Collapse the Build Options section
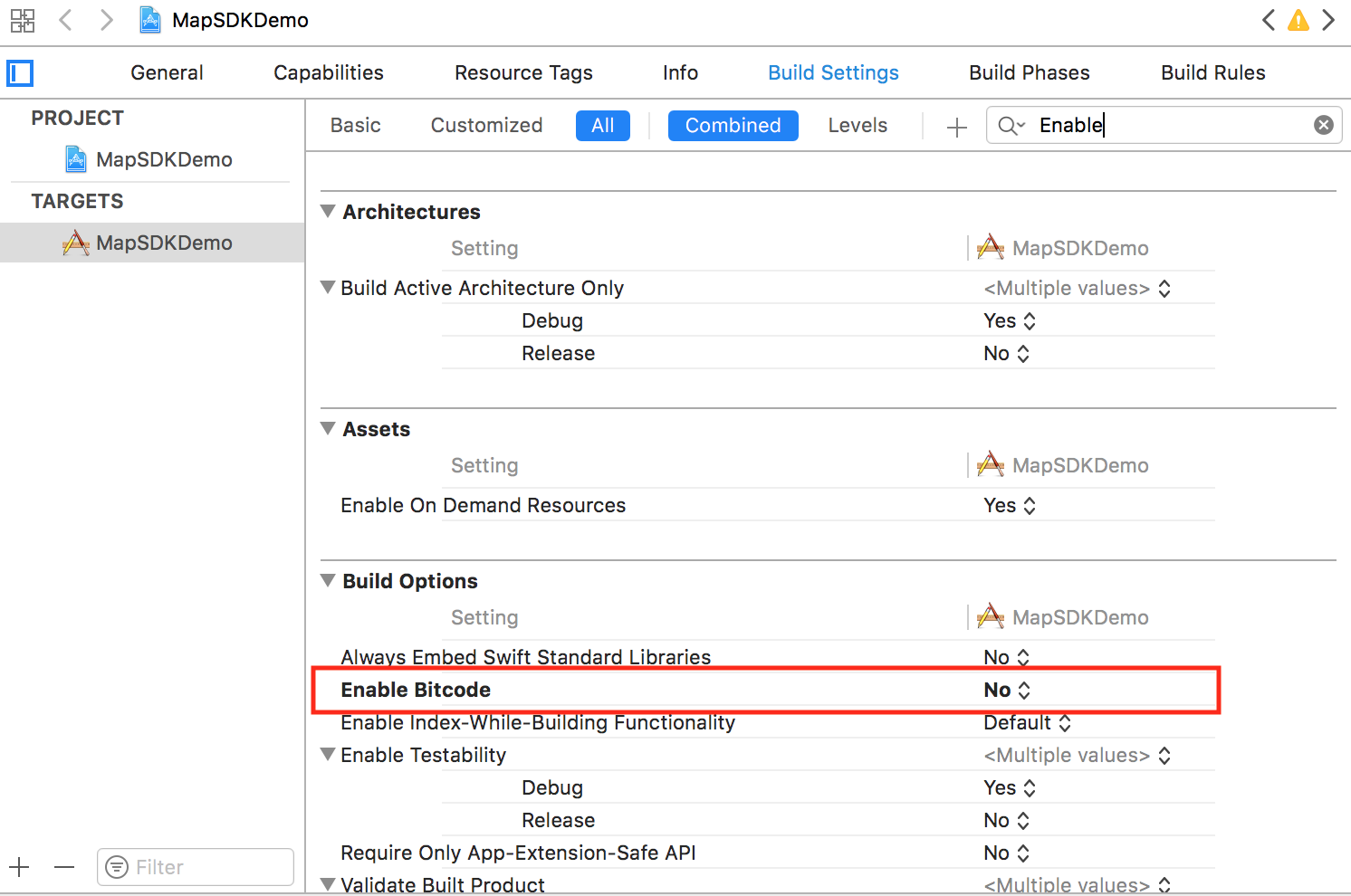The width and height of the screenshot is (1351, 896). click(x=328, y=580)
